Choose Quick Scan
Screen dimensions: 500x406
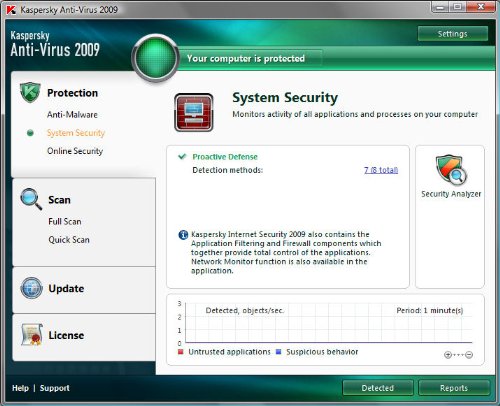click(x=69, y=240)
